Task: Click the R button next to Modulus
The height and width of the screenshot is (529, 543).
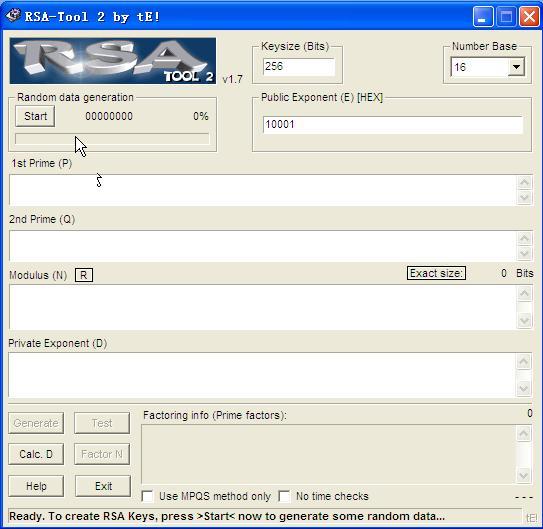Action: [84, 275]
